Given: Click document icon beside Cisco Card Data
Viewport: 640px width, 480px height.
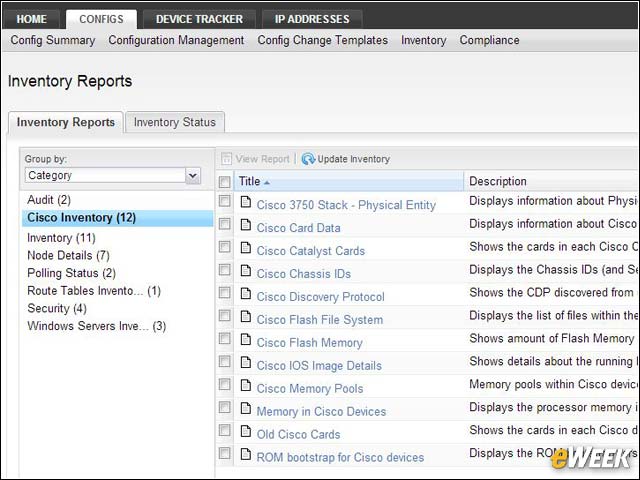Looking at the screenshot, I should (x=245, y=224).
